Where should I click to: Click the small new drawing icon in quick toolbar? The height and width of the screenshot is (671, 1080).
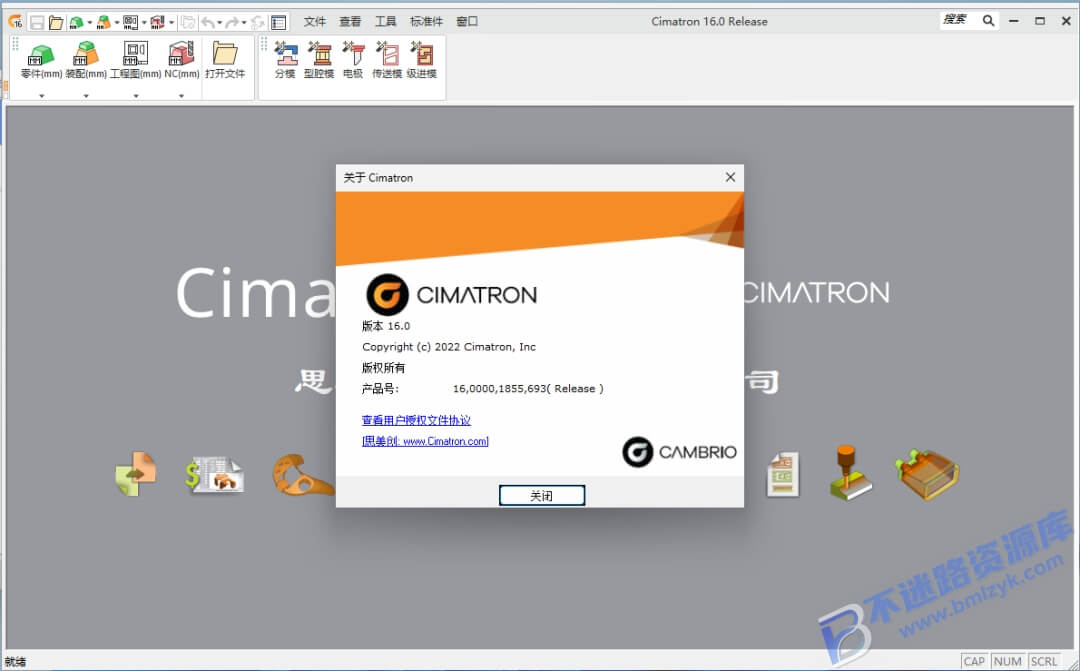pos(131,23)
